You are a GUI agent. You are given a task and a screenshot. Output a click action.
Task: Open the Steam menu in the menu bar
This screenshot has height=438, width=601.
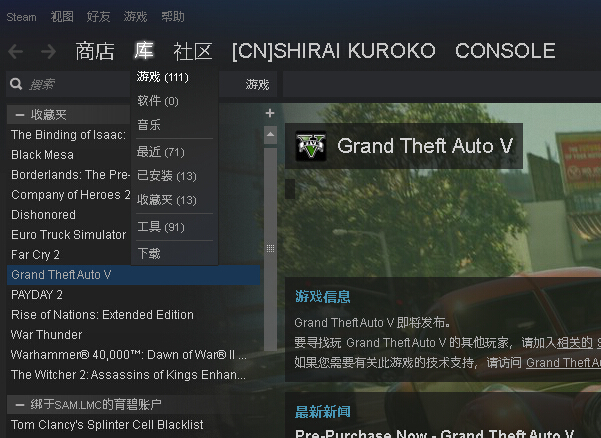point(21,17)
